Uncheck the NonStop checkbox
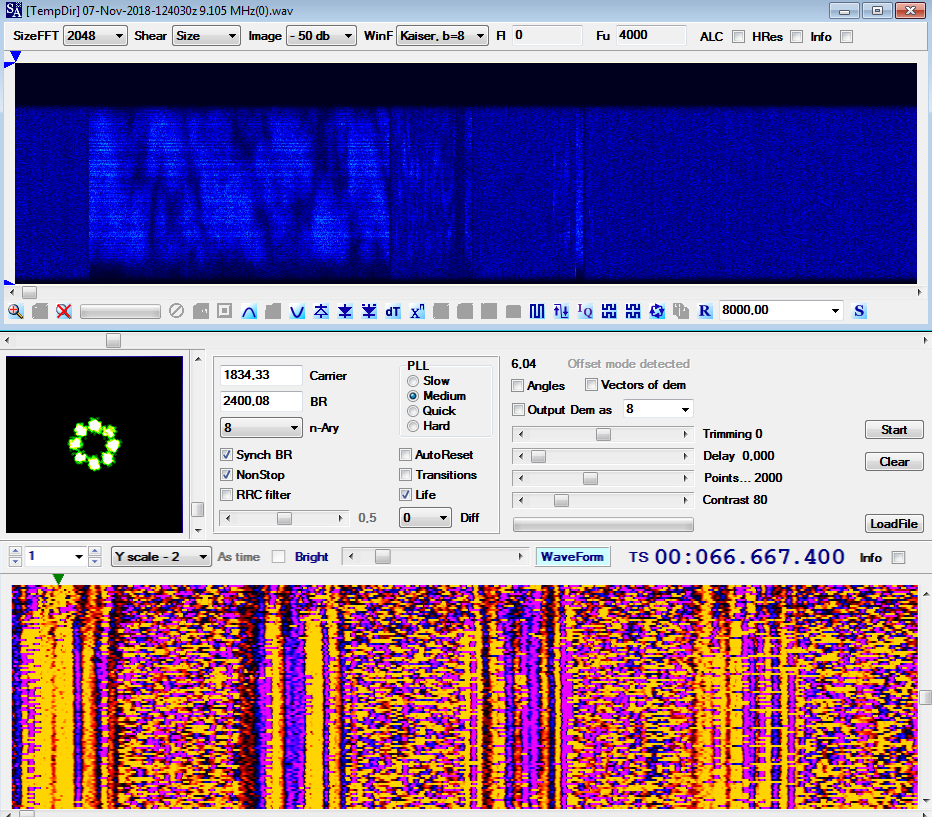 coord(226,475)
